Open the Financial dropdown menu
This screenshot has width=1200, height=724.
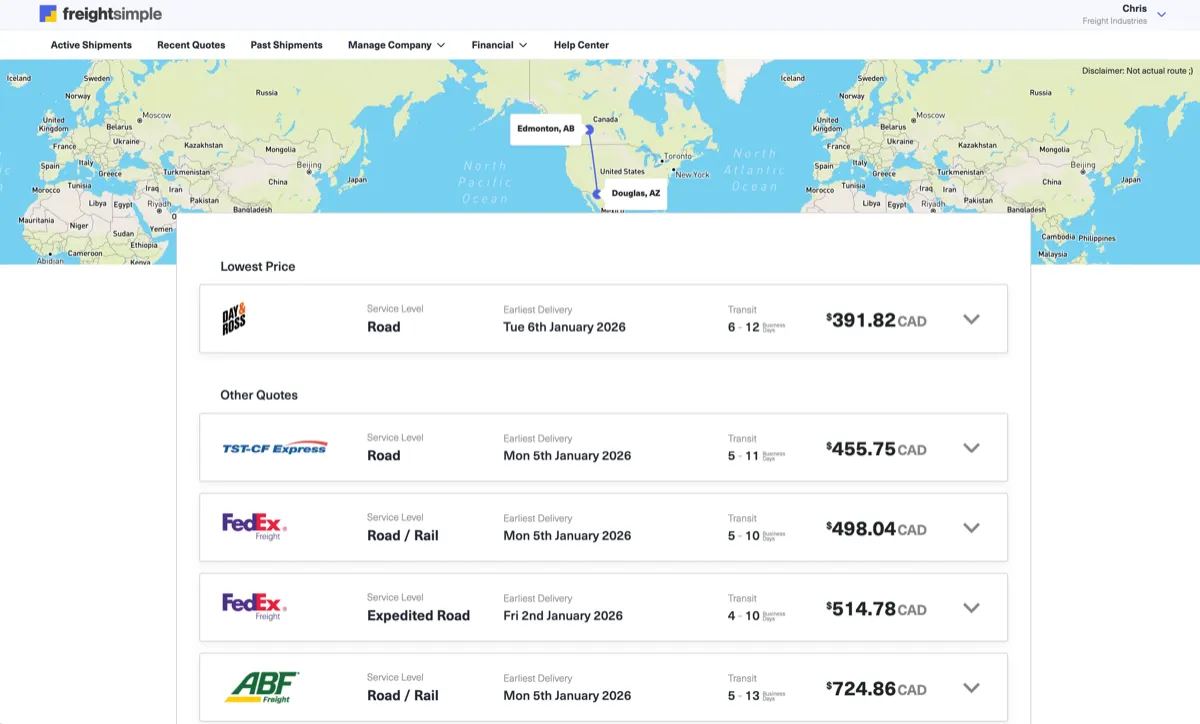pyautogui.click(x=499, y=45)
